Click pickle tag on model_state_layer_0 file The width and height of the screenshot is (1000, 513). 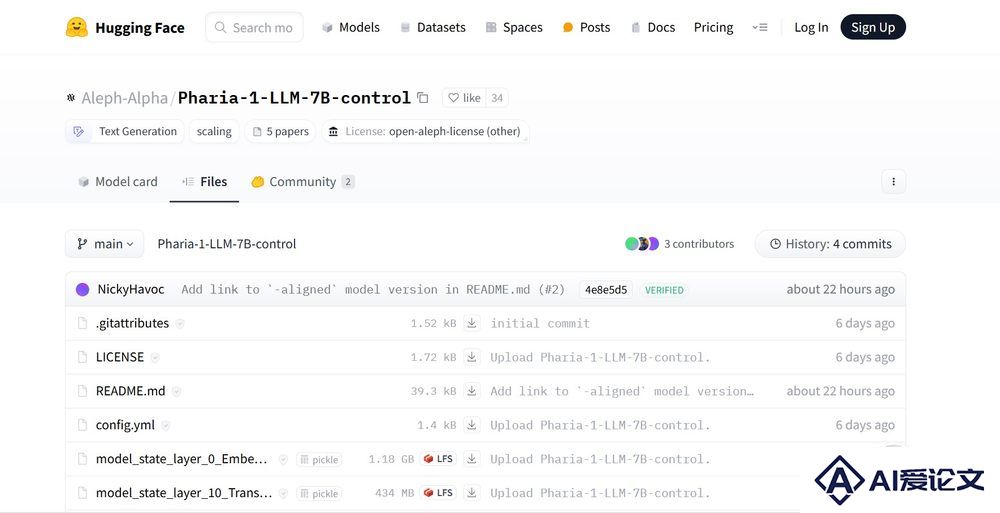click(x=319, y=460)
